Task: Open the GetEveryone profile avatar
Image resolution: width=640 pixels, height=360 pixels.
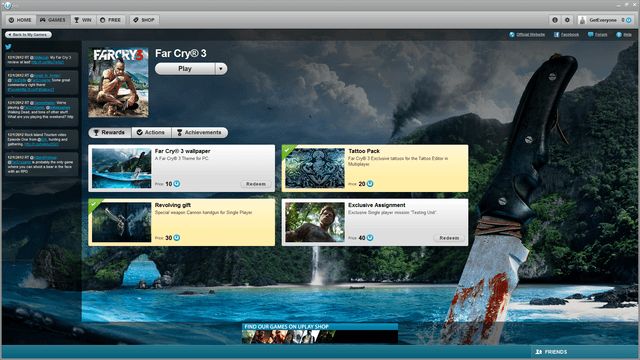Action: 582,20
